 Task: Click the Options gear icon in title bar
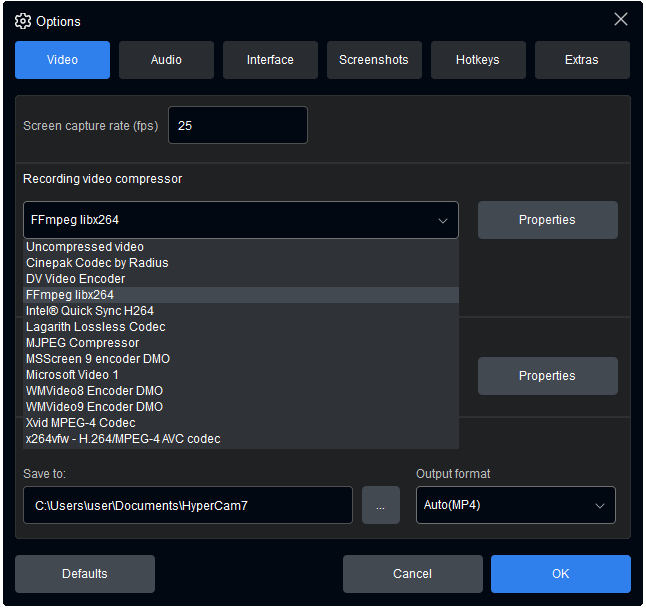click(23, 21)
